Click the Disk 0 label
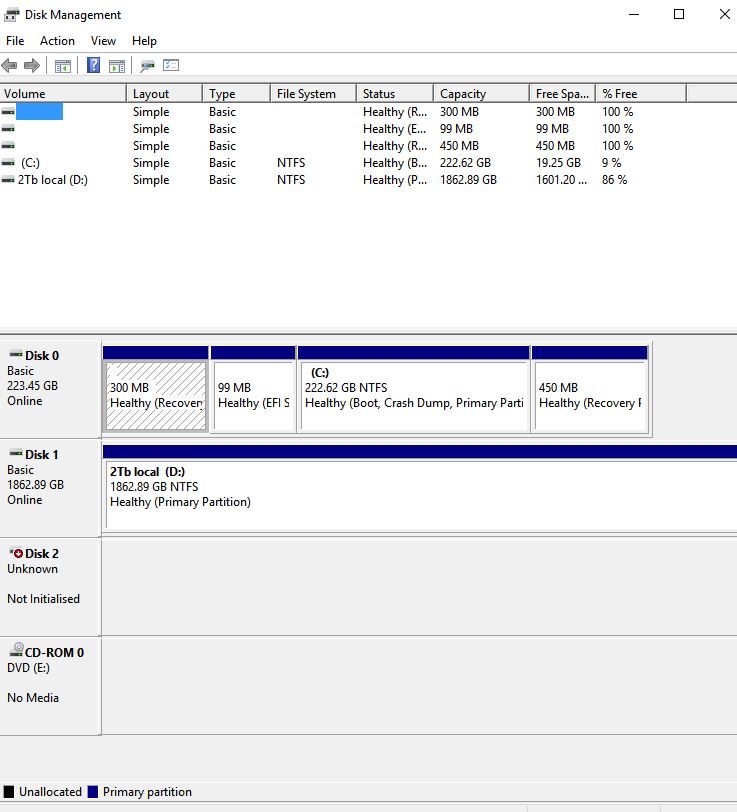The image size is (737, 812). (x=42, y=356)
